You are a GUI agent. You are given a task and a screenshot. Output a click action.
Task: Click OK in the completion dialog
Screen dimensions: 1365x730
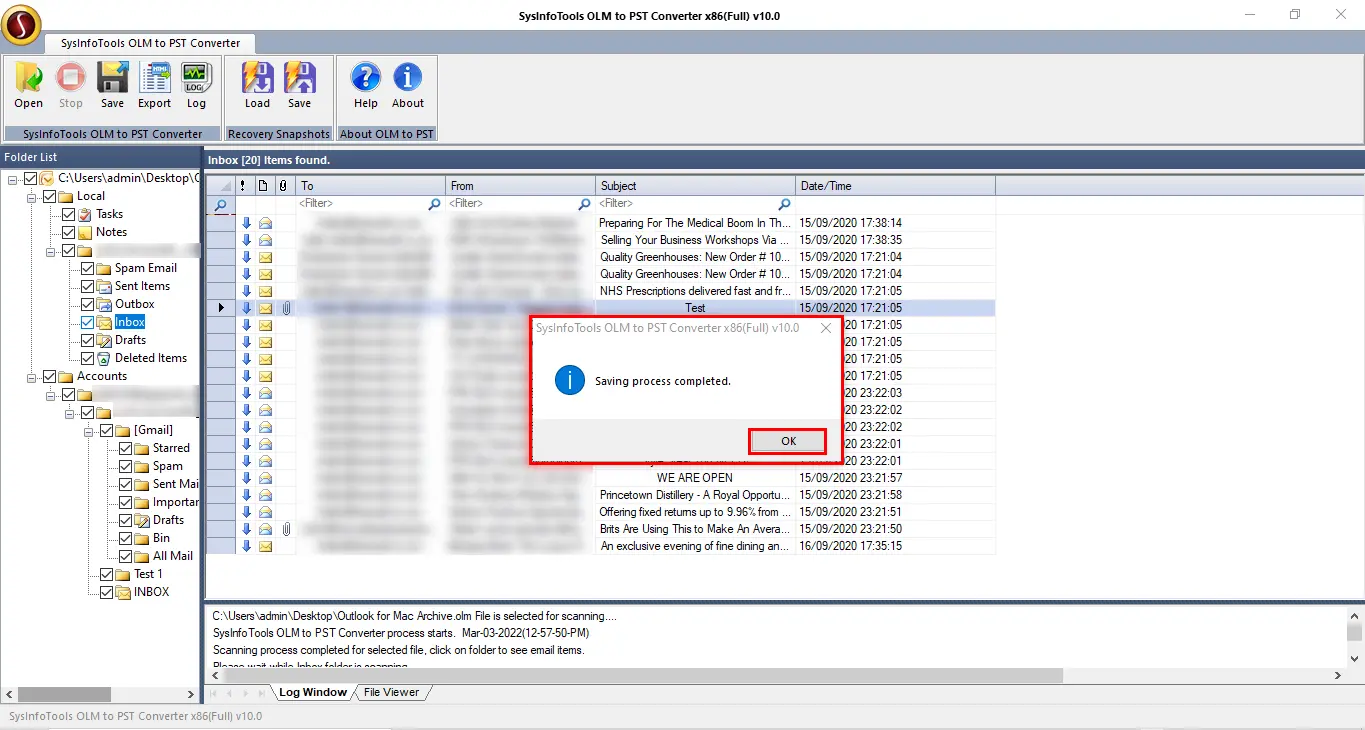pyautogui.click(x=788, y=441)
